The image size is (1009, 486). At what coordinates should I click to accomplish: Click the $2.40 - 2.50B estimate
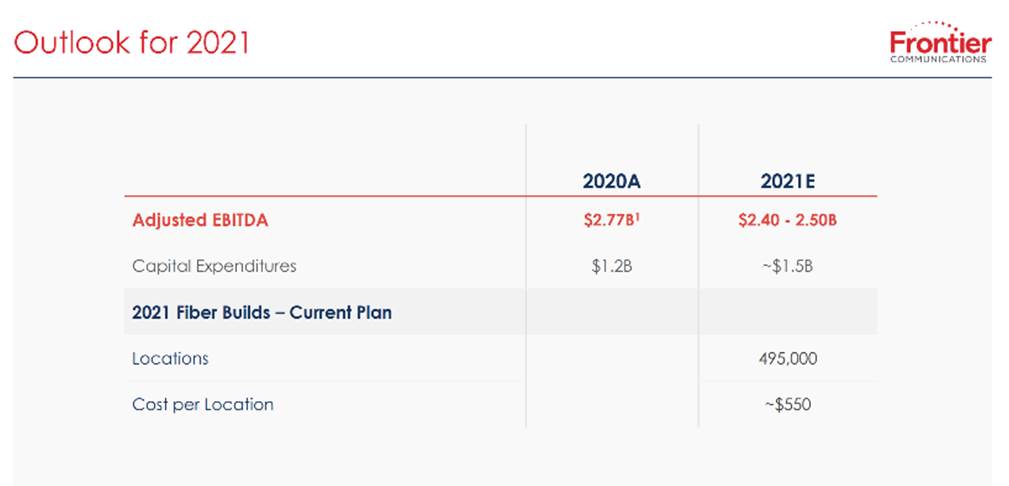coord(787,220)
